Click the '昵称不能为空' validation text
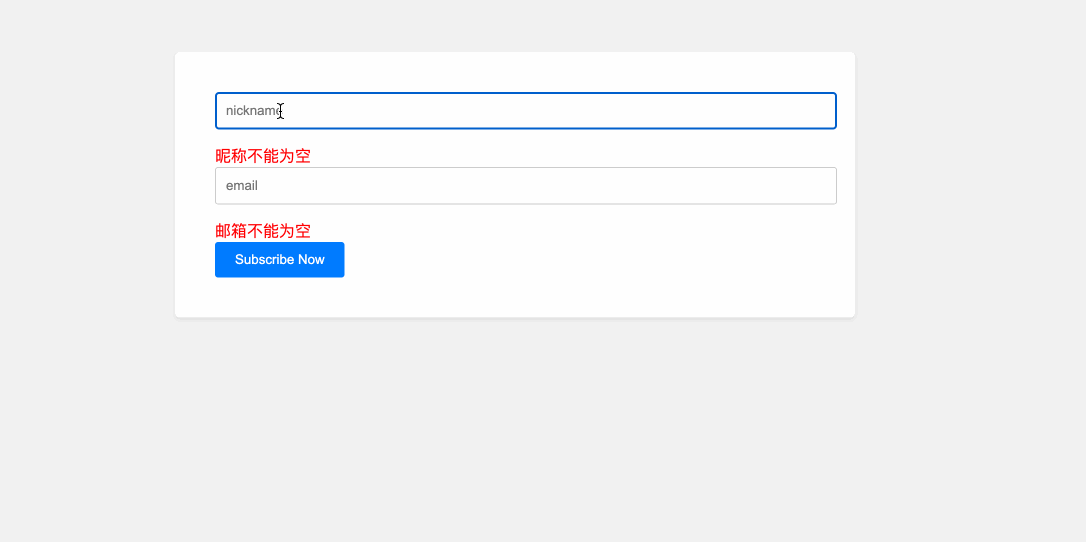Image resolution: width=1086 pixels, height=542 pixels. pyautogui.click(x=263, y=156)
